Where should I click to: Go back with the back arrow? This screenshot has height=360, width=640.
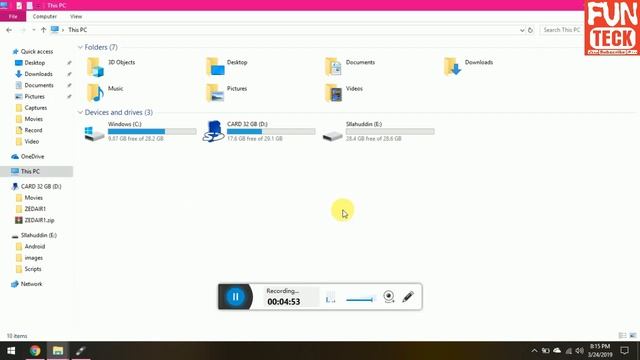coord(9,30)
